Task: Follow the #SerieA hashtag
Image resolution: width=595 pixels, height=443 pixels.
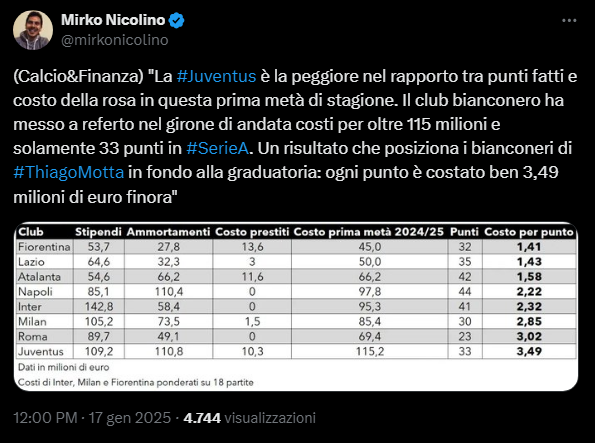Action: 217,148
